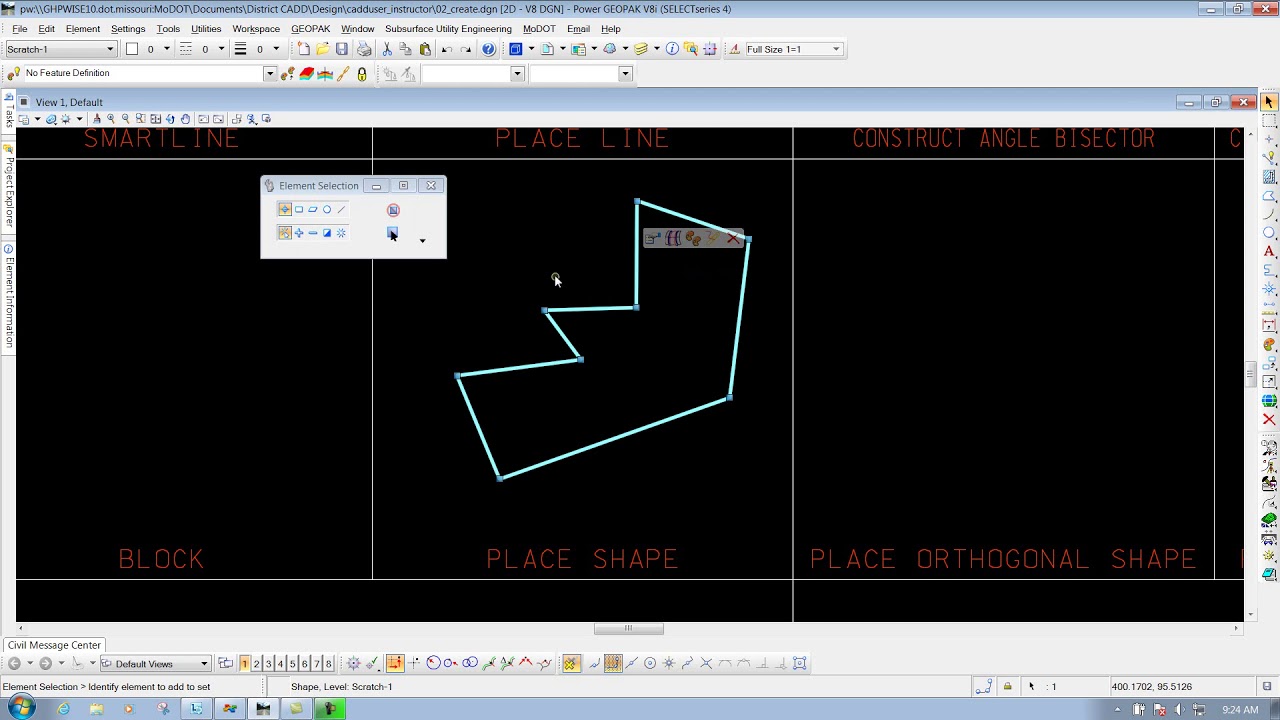The height and width of the screenshot is (720, 1280).
Task: Click the Print icon
Action: pyautogui.click(x=364, y=49)
